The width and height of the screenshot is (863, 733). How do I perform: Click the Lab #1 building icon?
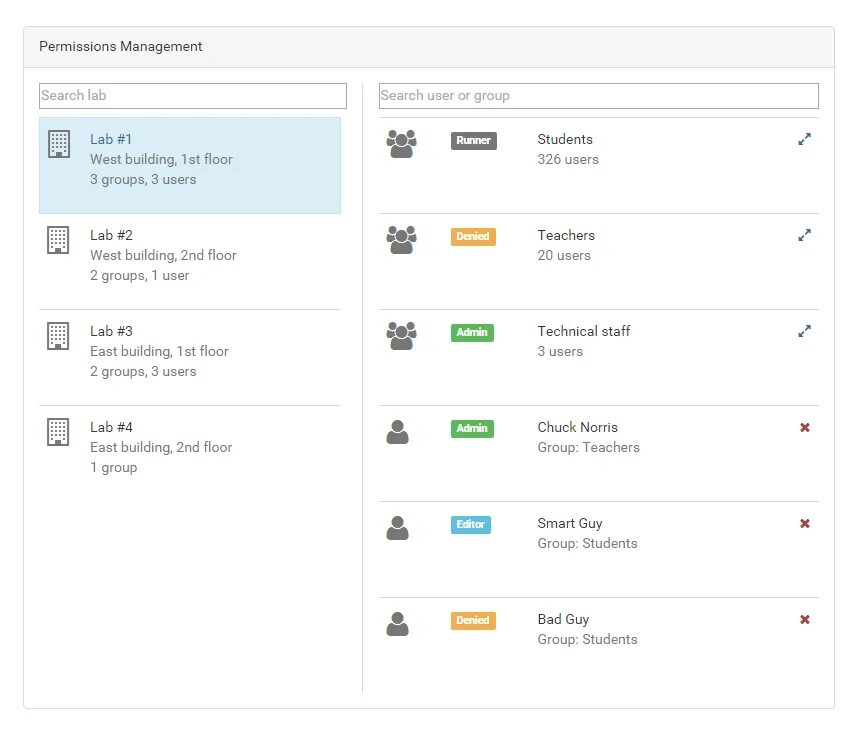pos(59,144)
